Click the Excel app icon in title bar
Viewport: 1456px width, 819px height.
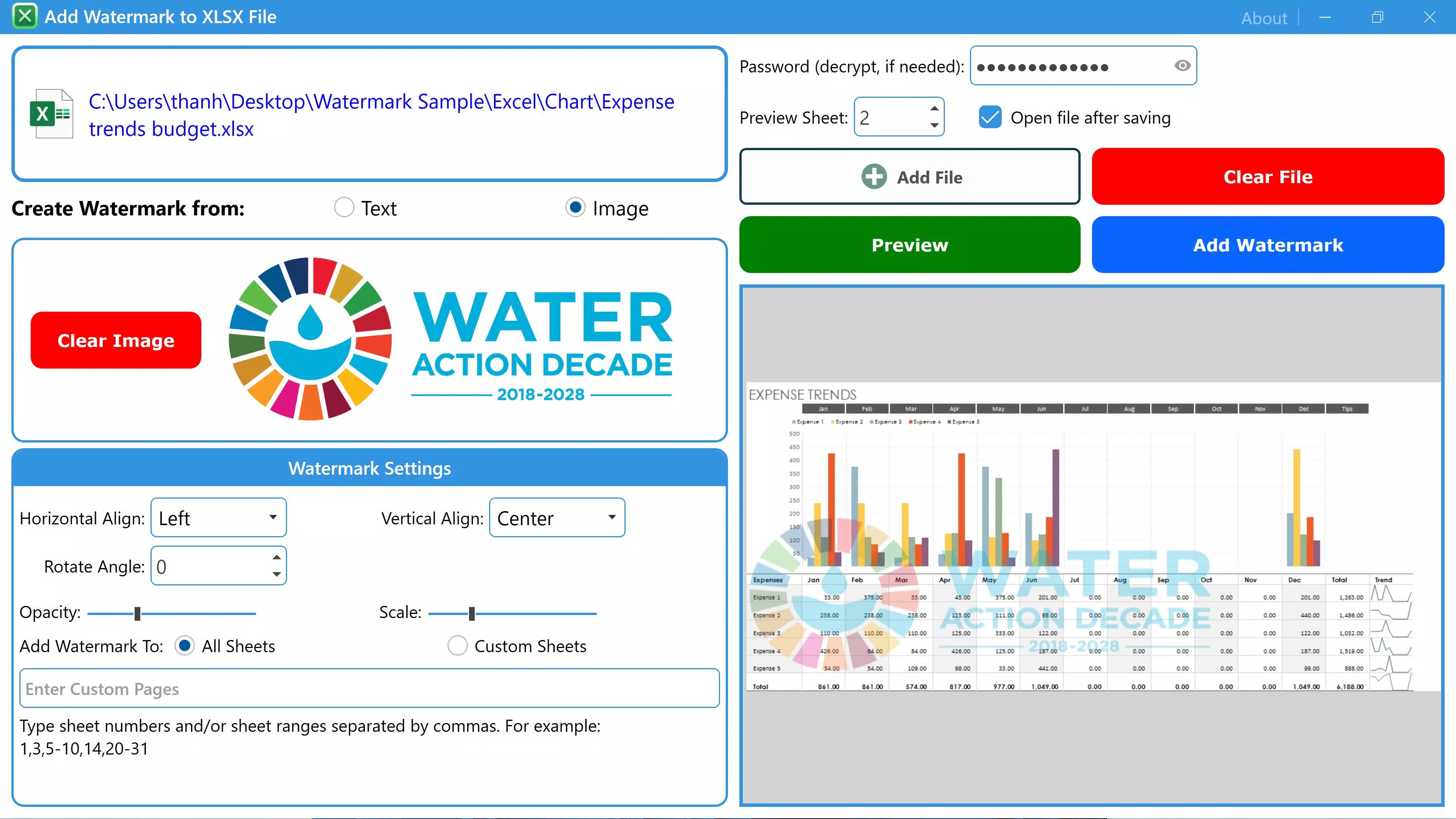coord(25,16)
